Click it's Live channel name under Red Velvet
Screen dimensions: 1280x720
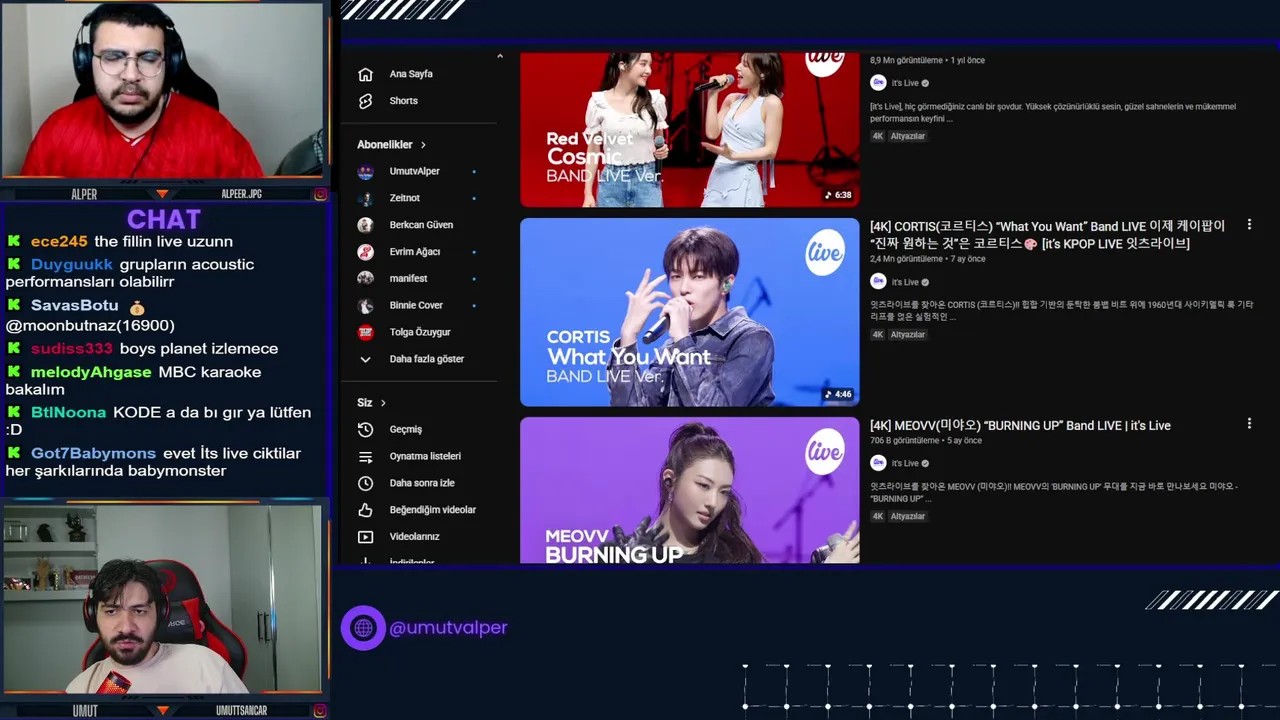pyautogui.click(x=905, y=83)
